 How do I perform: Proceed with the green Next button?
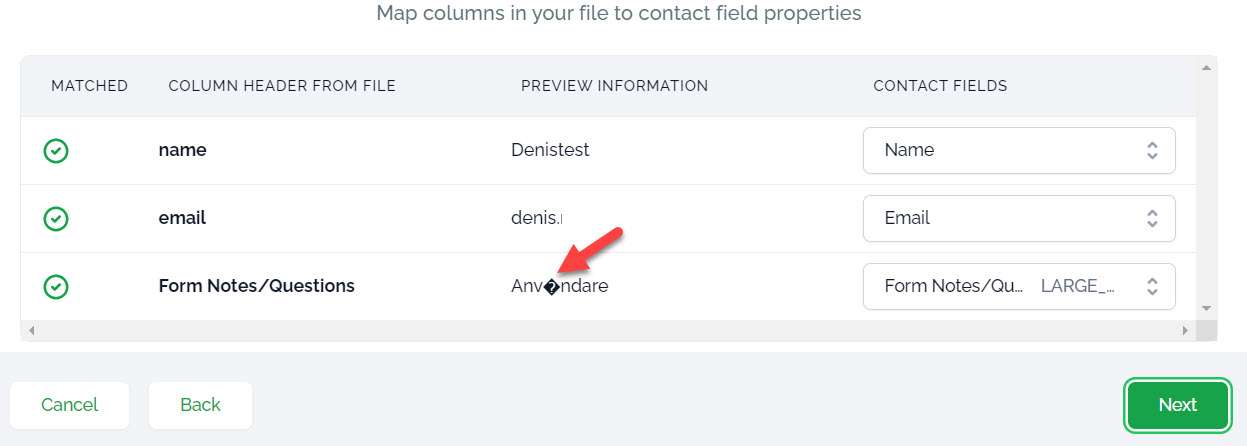coord(1177,405)
